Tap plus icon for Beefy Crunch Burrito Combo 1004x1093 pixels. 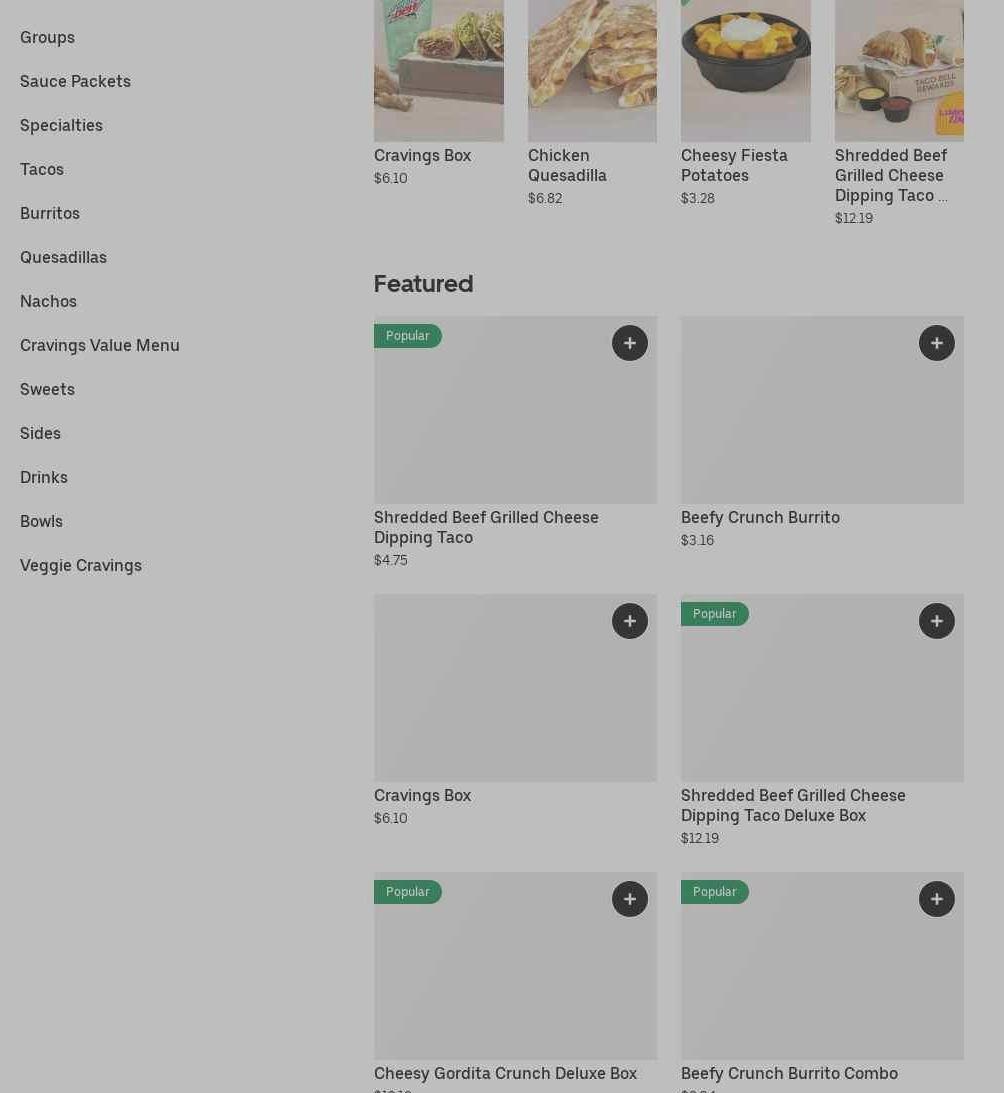[936, 899]
